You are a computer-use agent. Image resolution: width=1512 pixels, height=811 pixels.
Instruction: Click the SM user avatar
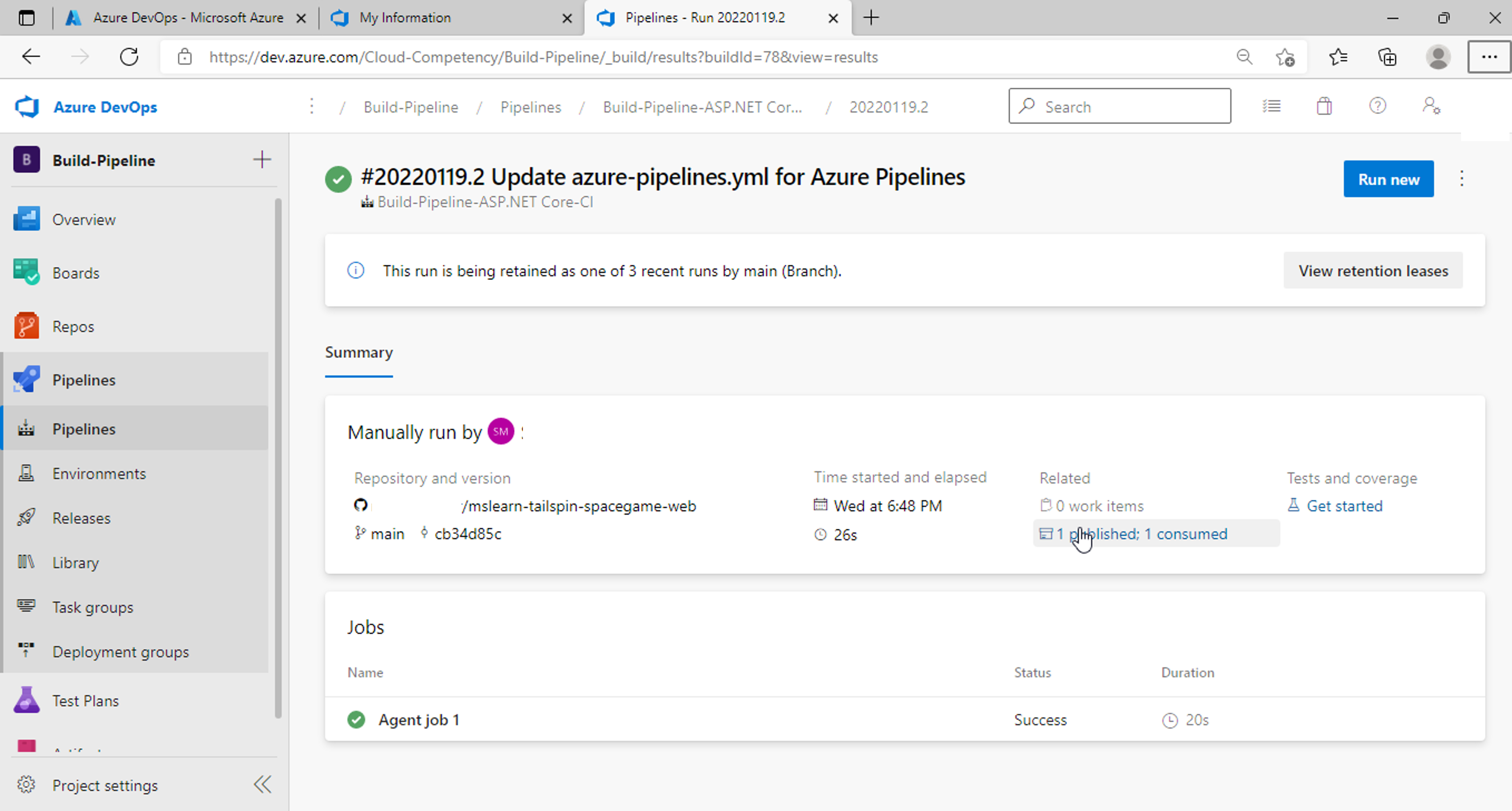tap(501, 432)
